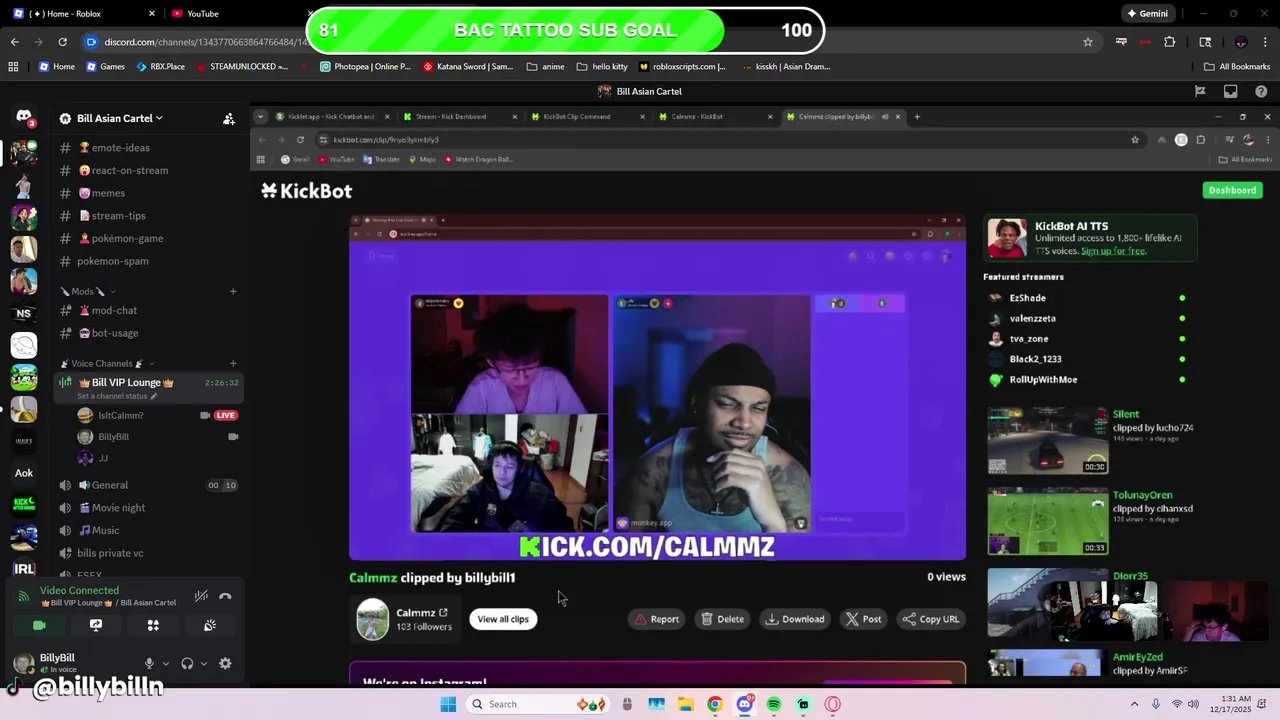Open the Photopea bookmark
This screenshot has height=720, width=1280.
tap(365, 66)
